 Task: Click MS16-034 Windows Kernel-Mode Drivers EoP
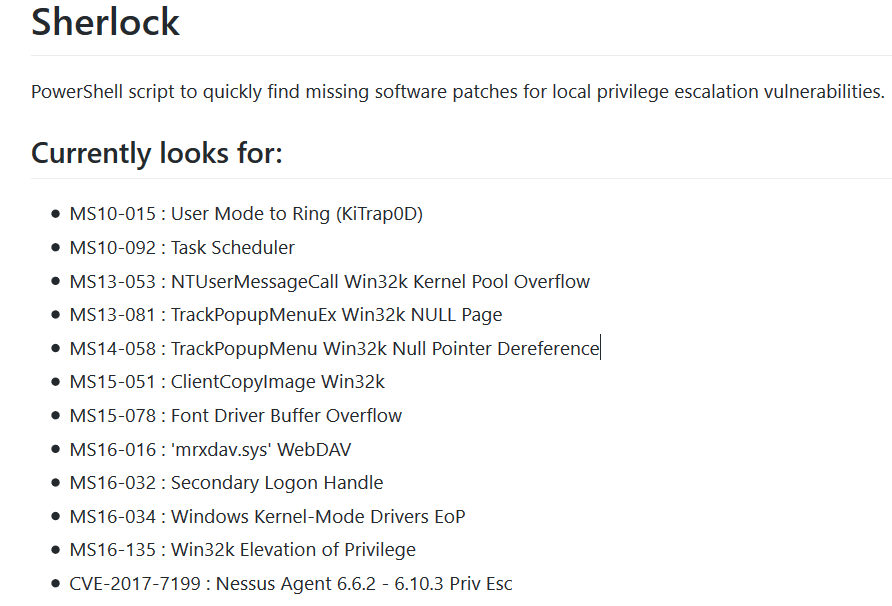tap(267, 517)
